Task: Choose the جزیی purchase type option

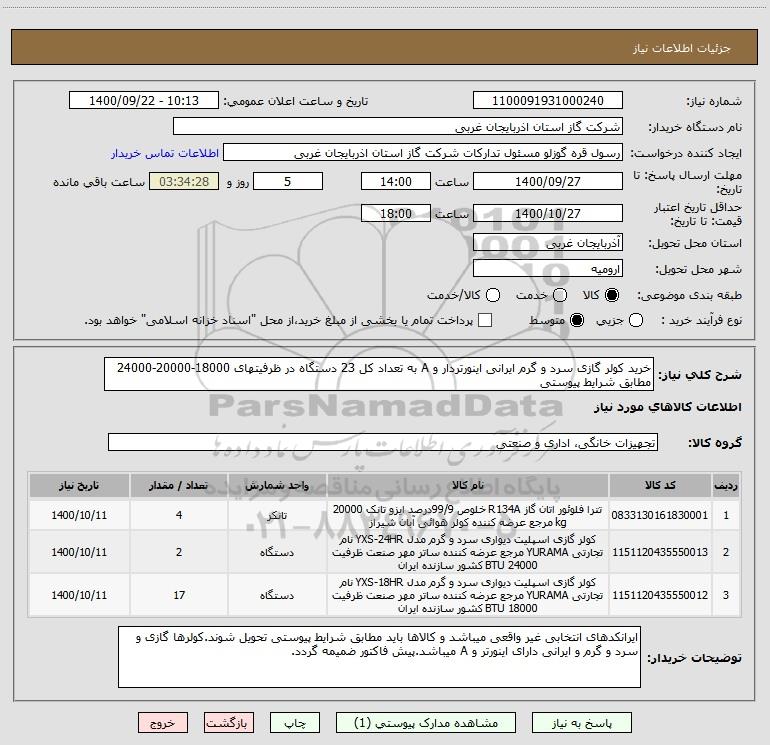Action: tap(635, 321)
